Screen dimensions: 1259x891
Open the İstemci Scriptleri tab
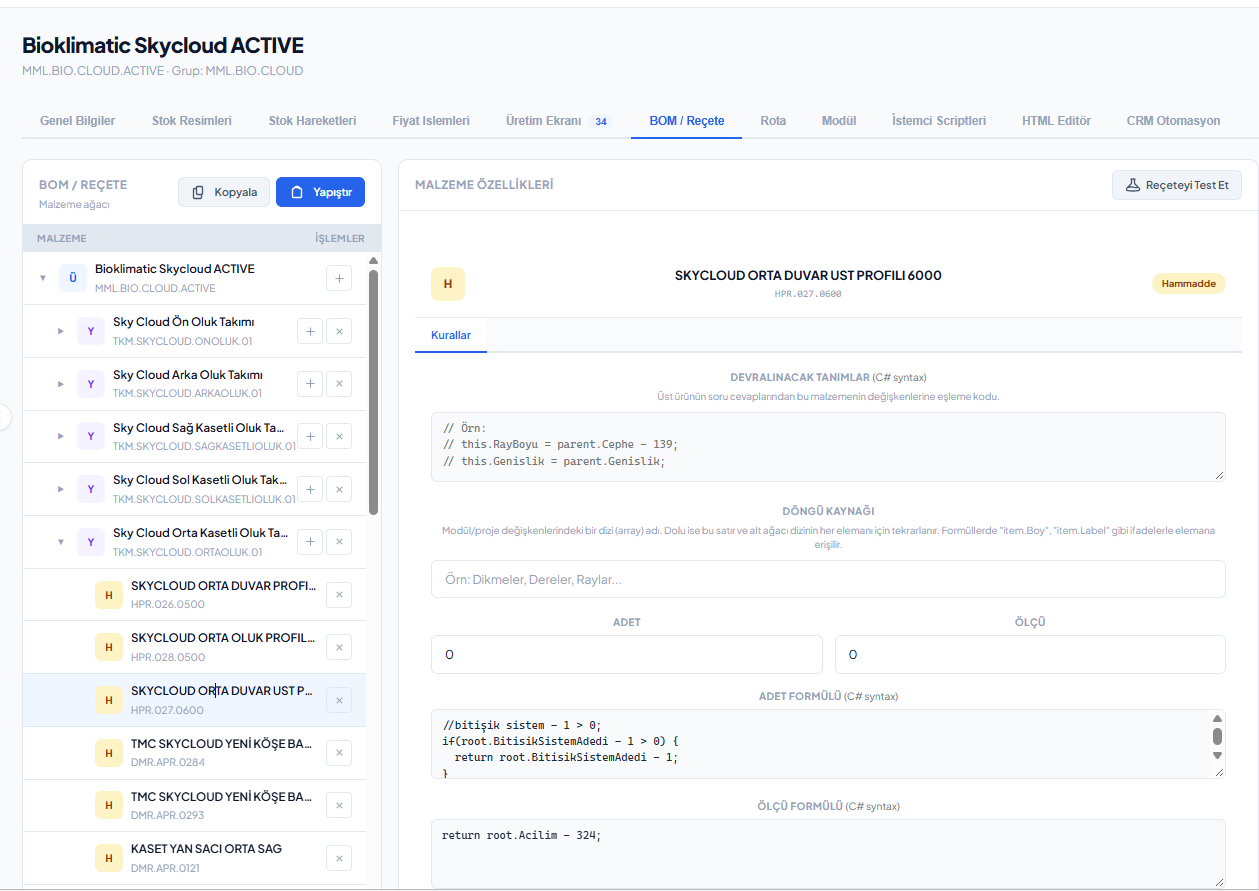(x=939, y=121)
